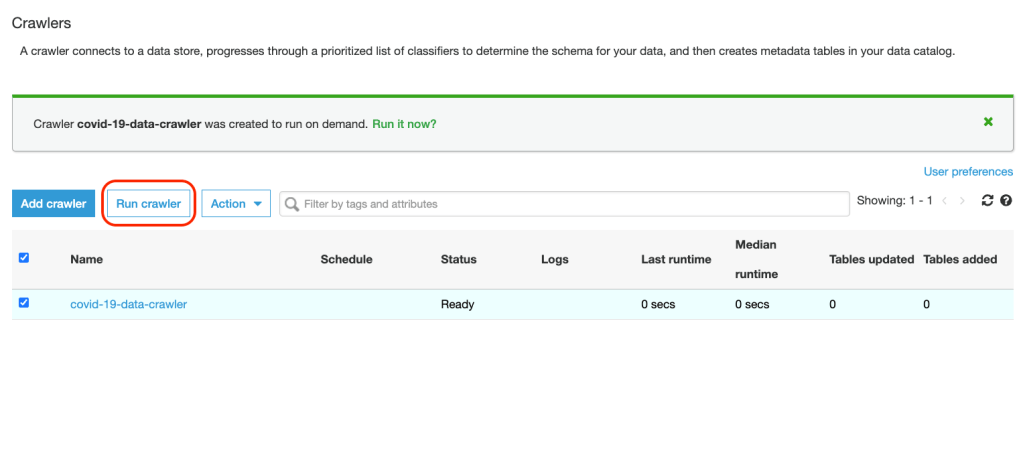Open the help question mark icon
The height and width of the screenshot is (449, 1023).
[x=1006, y=201]
